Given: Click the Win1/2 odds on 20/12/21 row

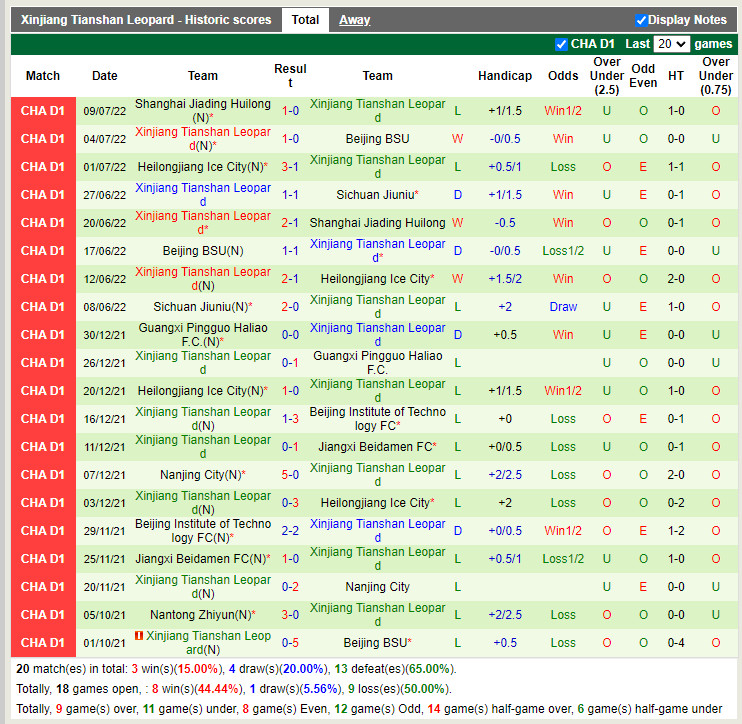Looking at the screenshot, I should (x=563, y=391).
